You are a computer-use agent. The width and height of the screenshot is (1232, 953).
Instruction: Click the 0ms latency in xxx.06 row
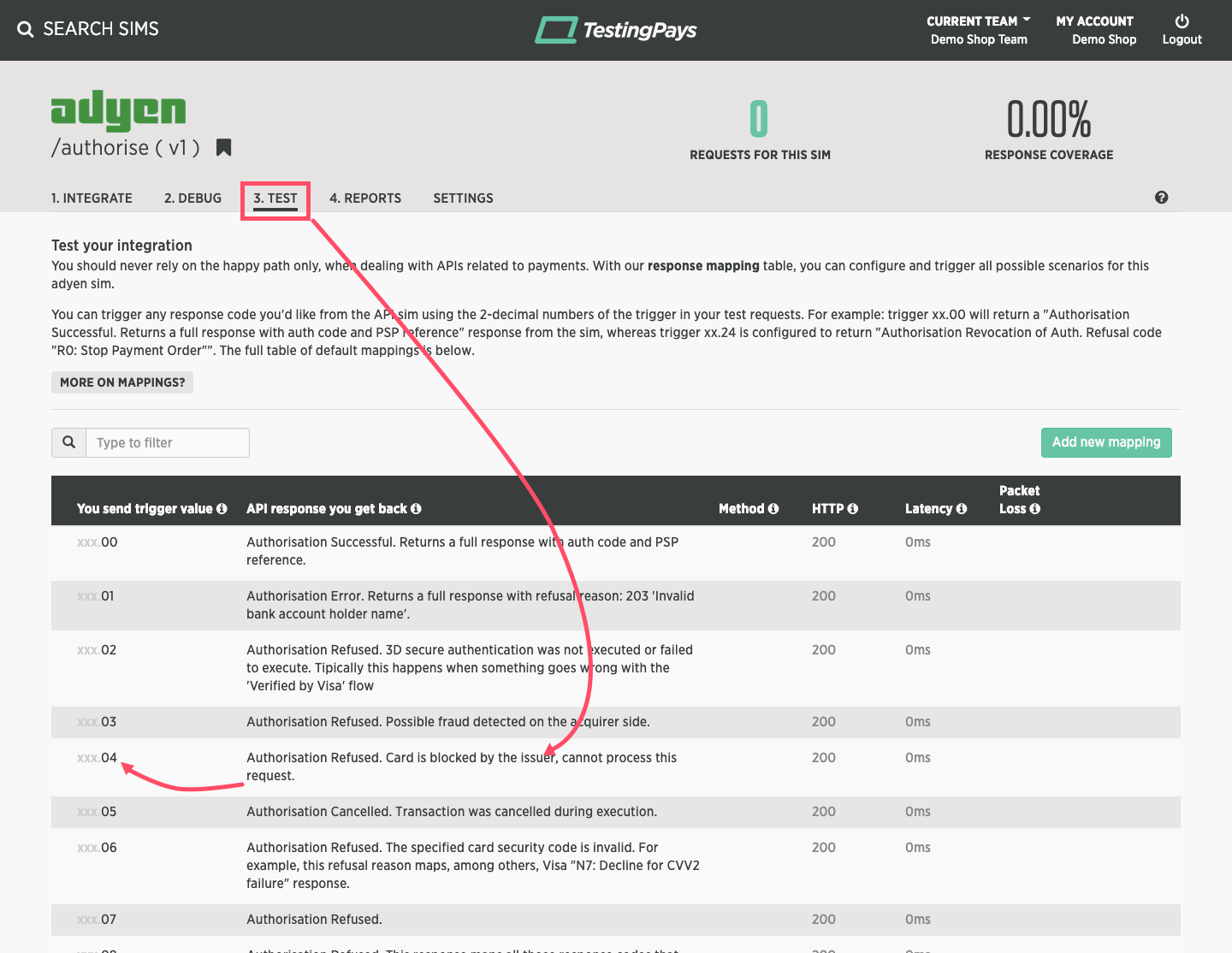pyautogui.click(x=918, y=848)
